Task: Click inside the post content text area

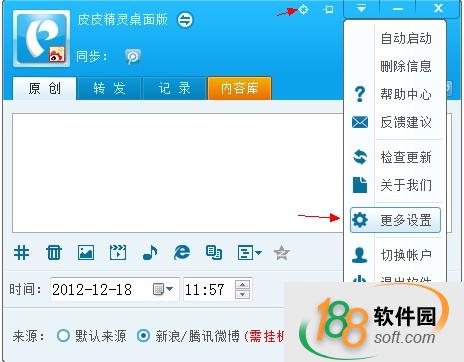Action: 178,173
